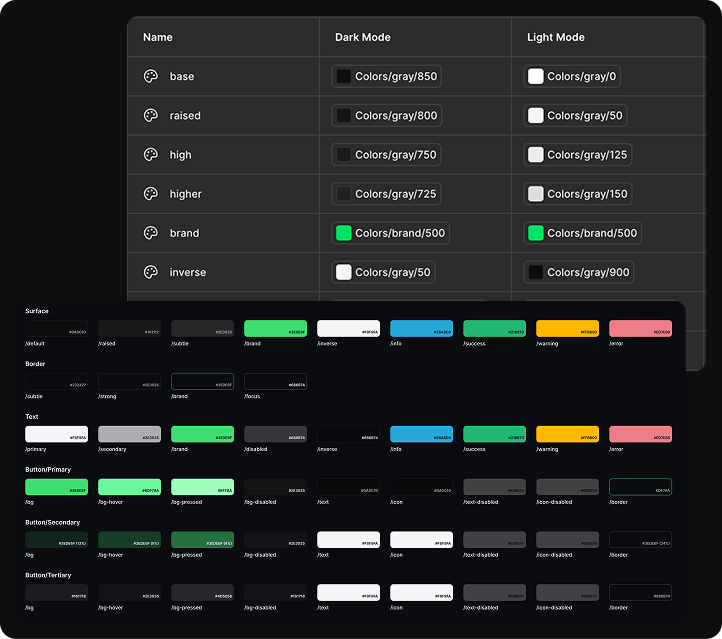Open the Light Mode Colors/brand/500 chip
Viewport: 722px width, 639px height.
tap(582, 233)
